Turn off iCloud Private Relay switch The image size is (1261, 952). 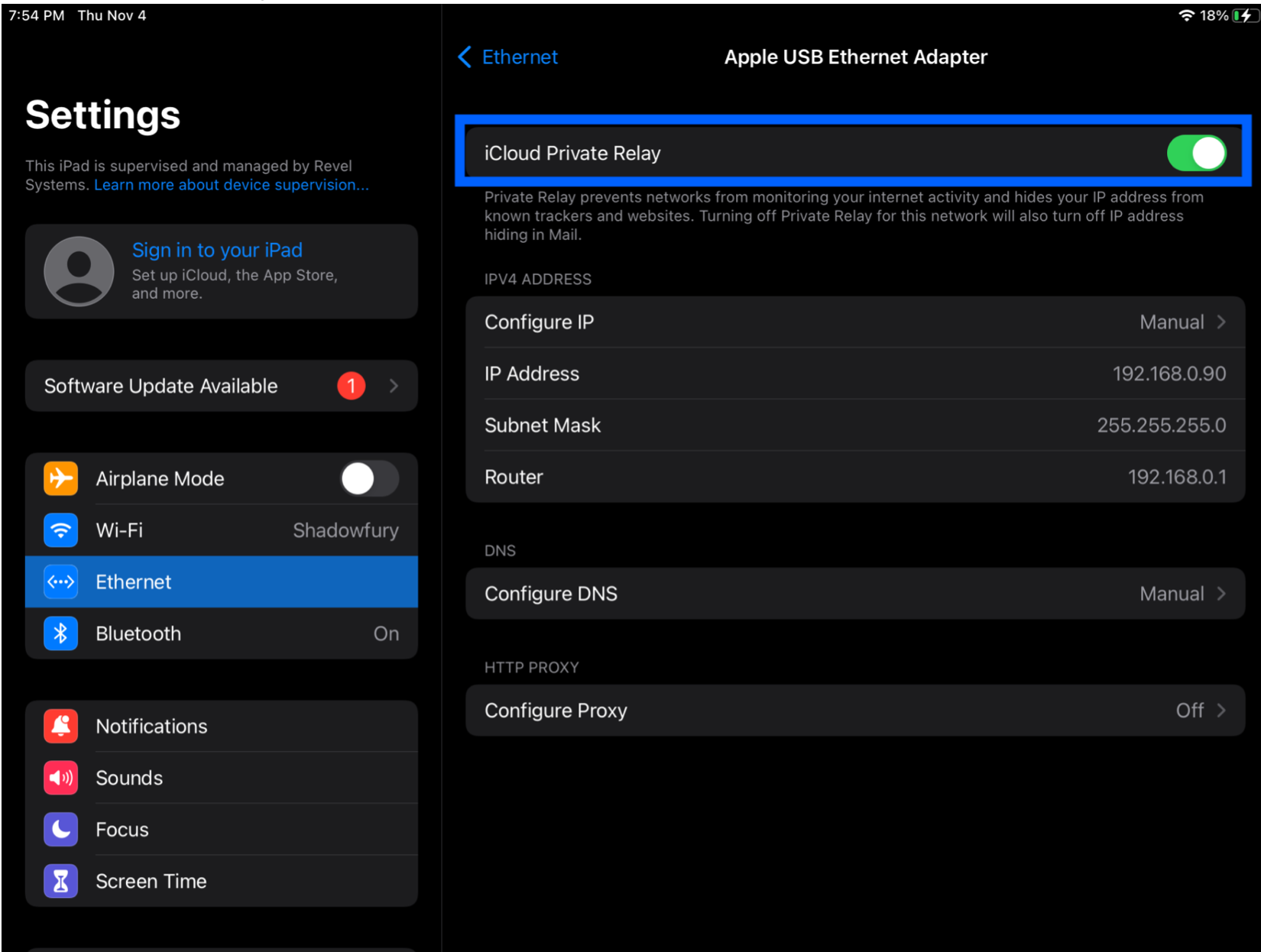coord(1196,153)
